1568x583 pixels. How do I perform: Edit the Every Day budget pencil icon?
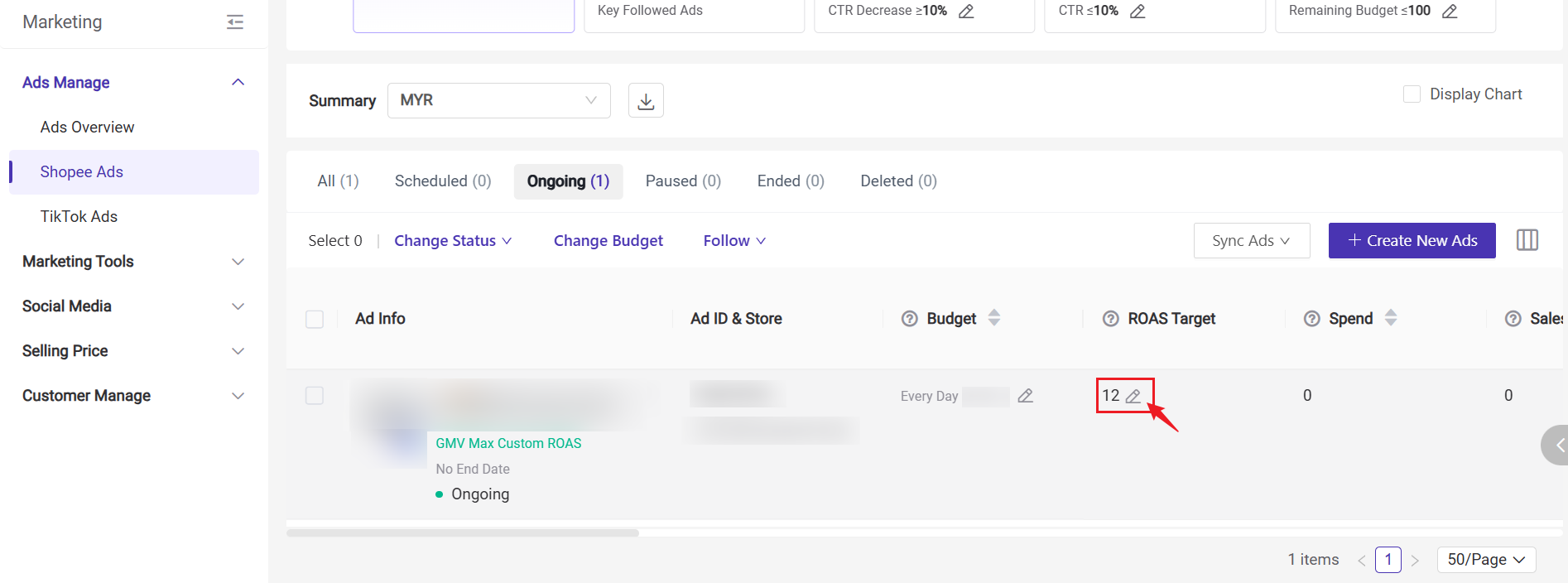(1025, 396)
